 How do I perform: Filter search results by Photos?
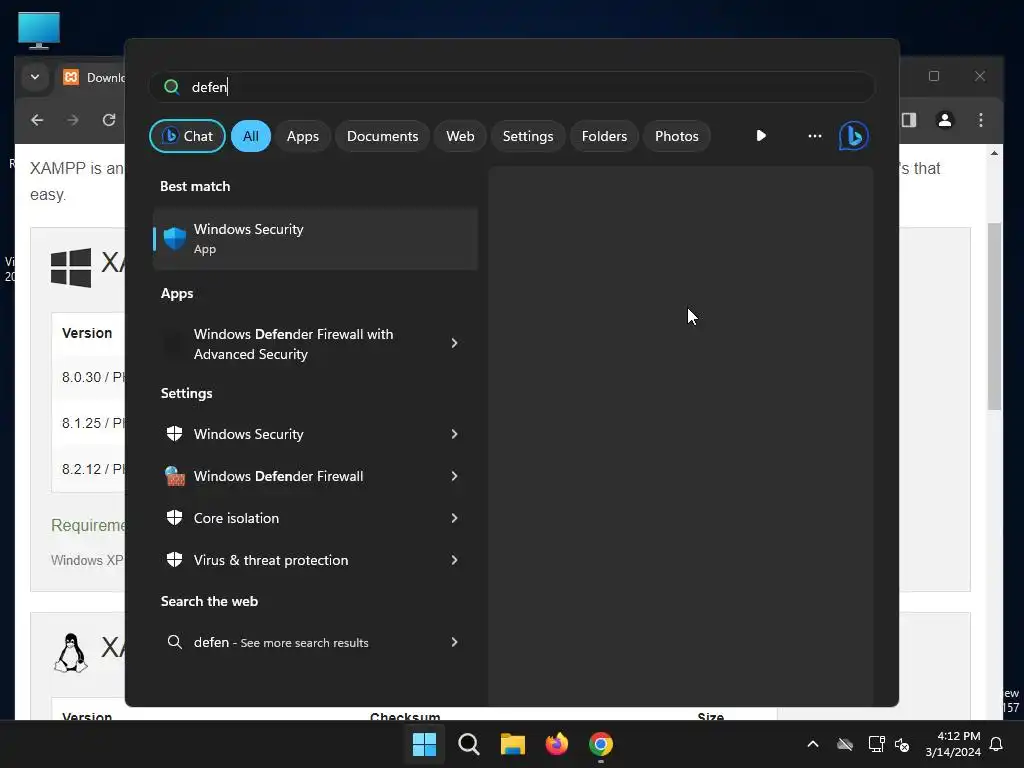pyautogui.click(x=677, y=136)
